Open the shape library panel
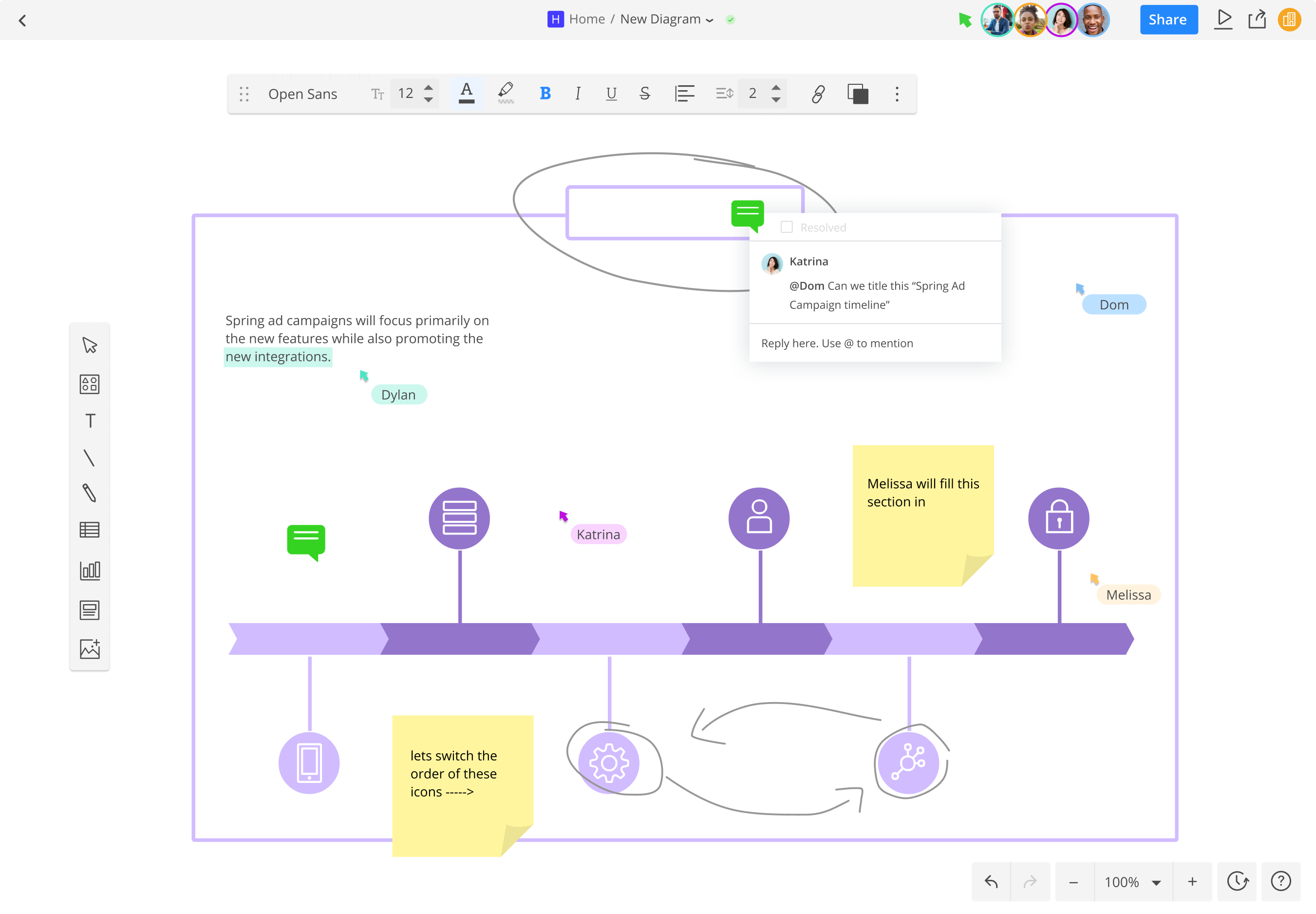Image resolution: width=1316 pixels, height=914 pixels. 90,384
